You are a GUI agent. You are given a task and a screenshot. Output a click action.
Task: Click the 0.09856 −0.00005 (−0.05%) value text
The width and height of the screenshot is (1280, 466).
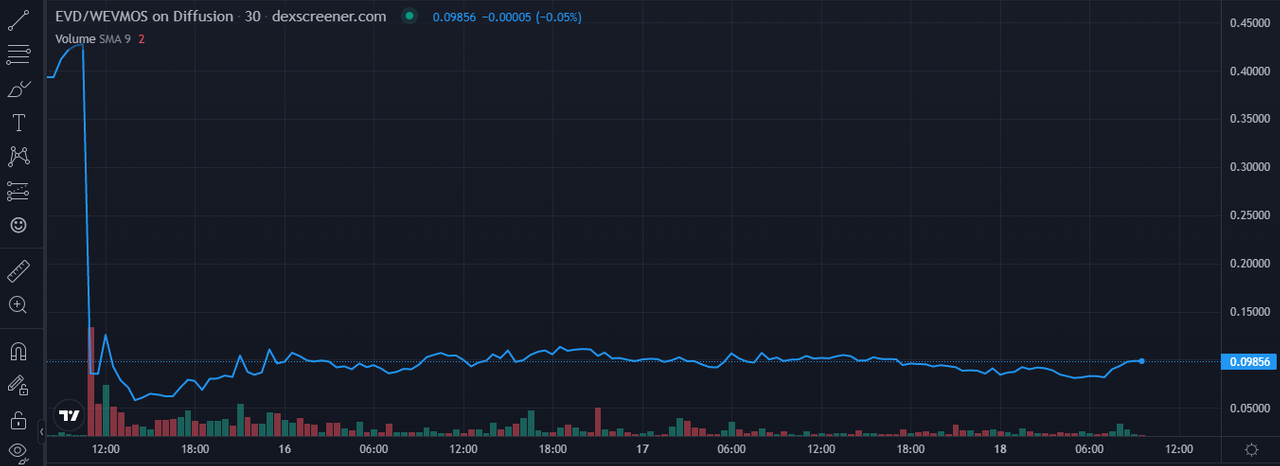[x=507, y=18]
